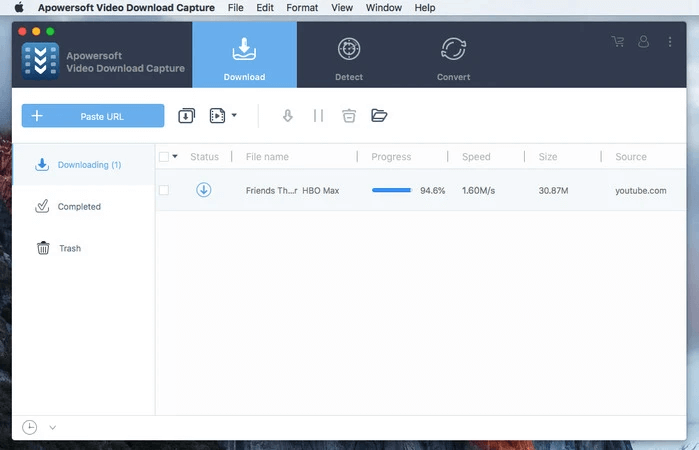This screenshot has height=450, width=699.
Task: Open the user account icon
Action: (643, 42)
